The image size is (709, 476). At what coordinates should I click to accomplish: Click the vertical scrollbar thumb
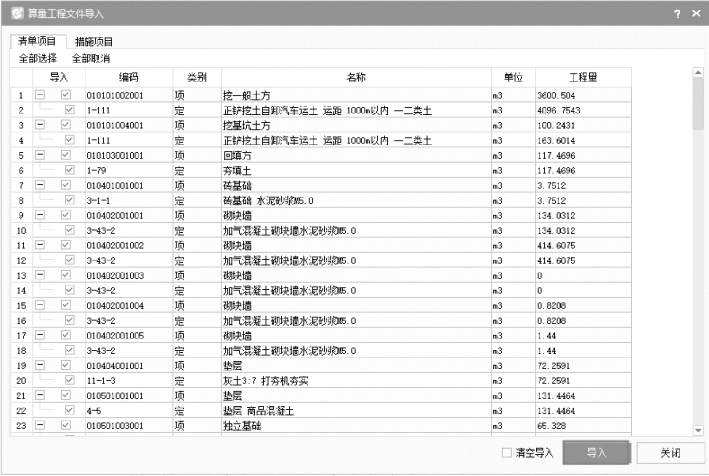(x=698, y=104)
